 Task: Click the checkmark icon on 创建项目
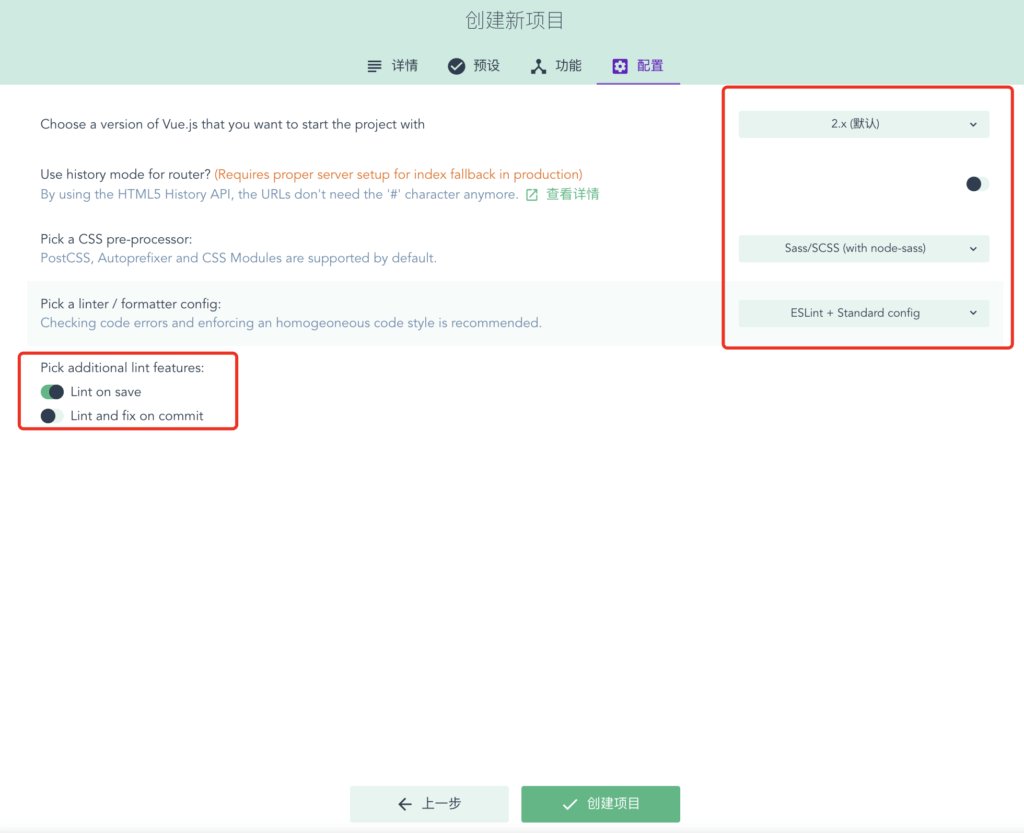[570, 804]
